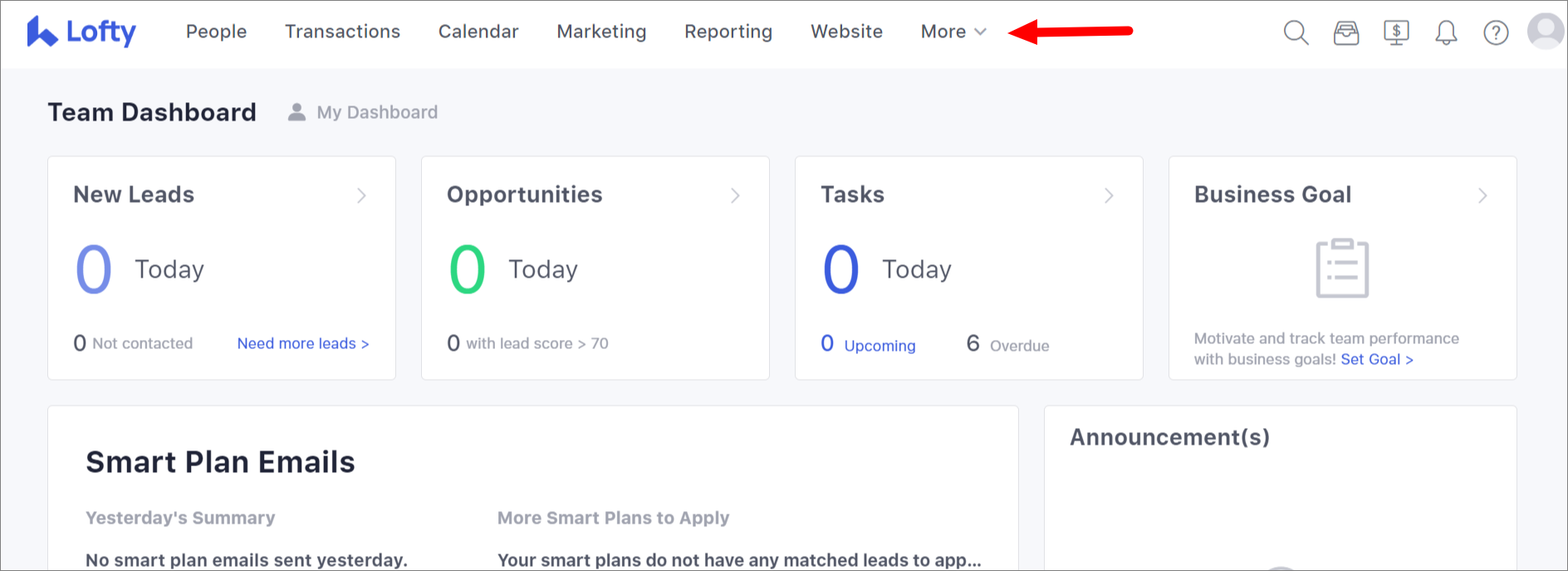Open the help question mark icon
This screenshot has height=571, width=1568.
coord(1496,32)
